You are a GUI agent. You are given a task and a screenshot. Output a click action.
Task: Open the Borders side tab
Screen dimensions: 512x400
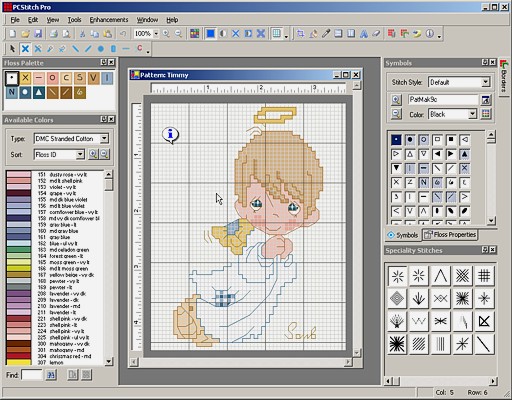coord(504,77)
